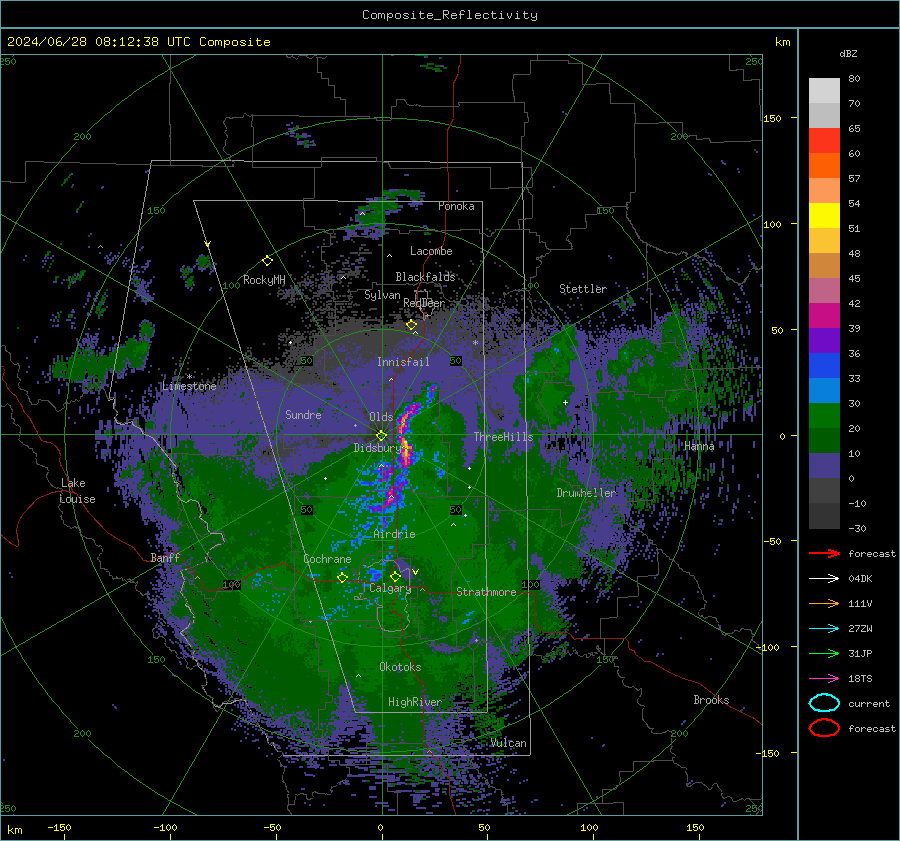
Task: Click the Blackfalds city label
Action: (x=425, y=277)
